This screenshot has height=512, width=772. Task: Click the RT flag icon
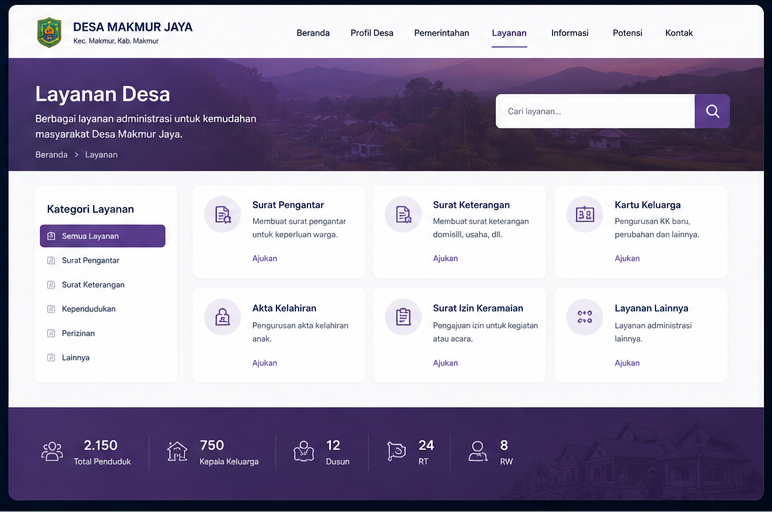396,451
